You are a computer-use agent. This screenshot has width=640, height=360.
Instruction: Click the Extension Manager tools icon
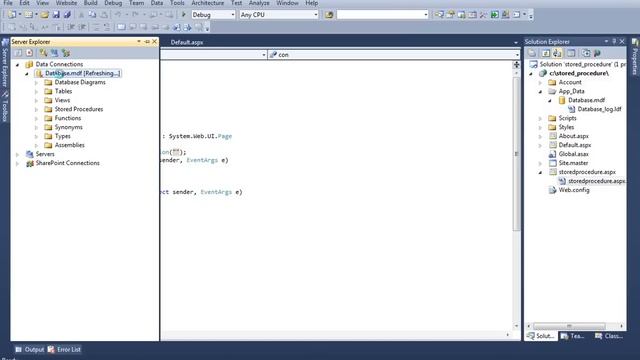(x=483, y=15)
